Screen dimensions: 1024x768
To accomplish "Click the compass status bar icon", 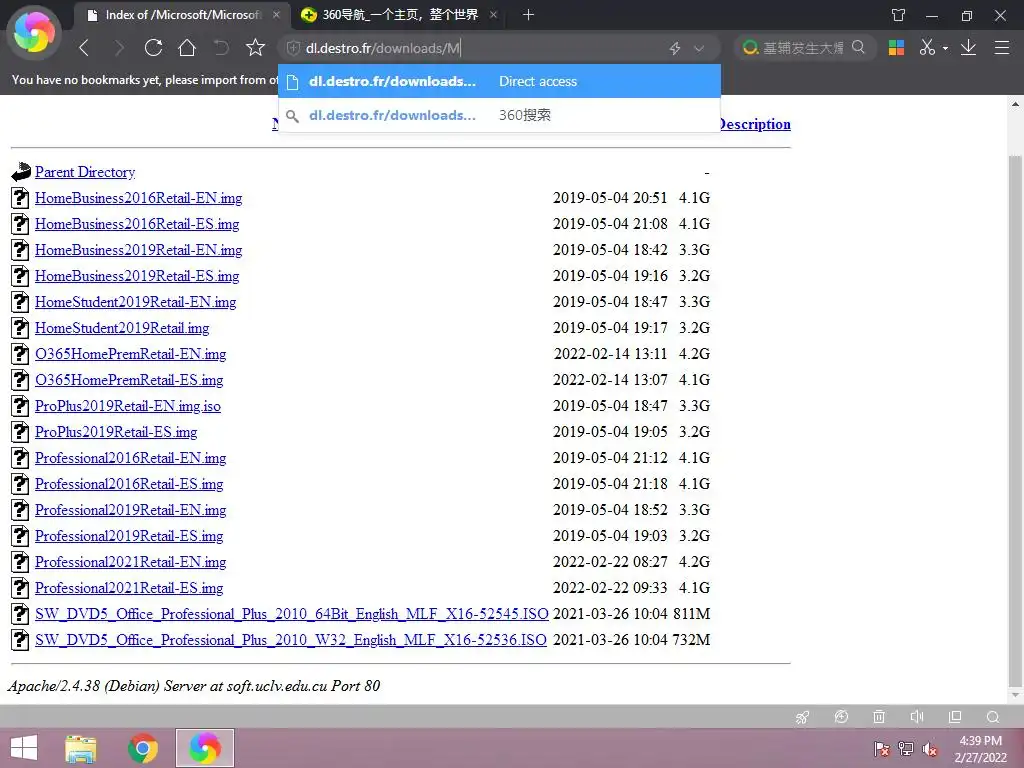I will pos(841,717).
